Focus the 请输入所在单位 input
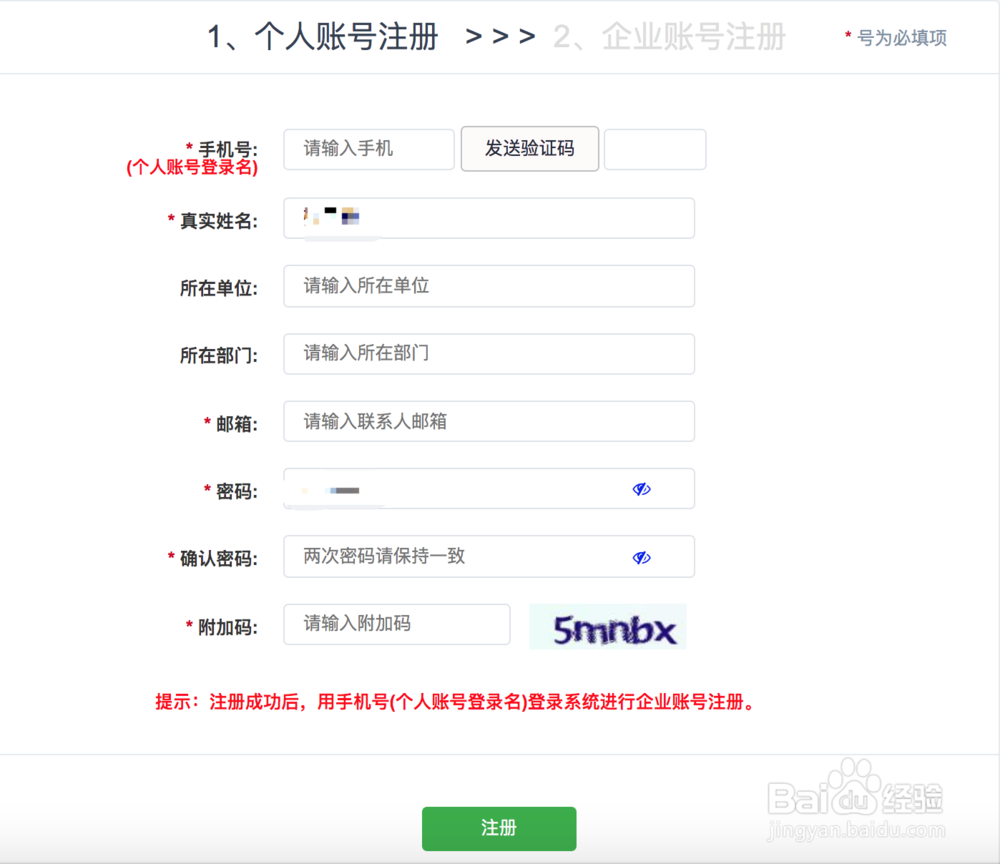Screen dimensions: 1000x864 coord(488,286)
